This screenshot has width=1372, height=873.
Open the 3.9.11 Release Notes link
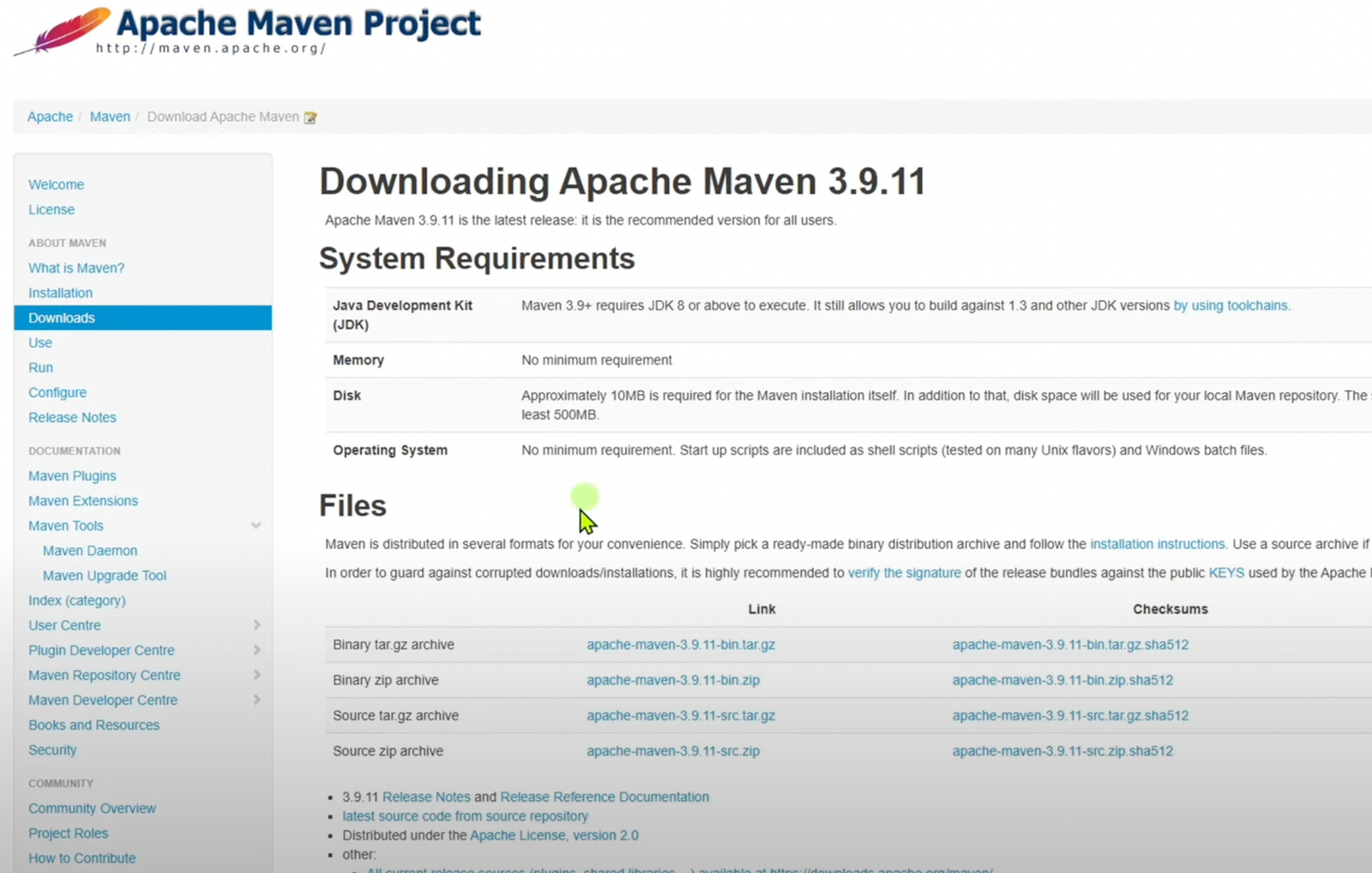426,797
